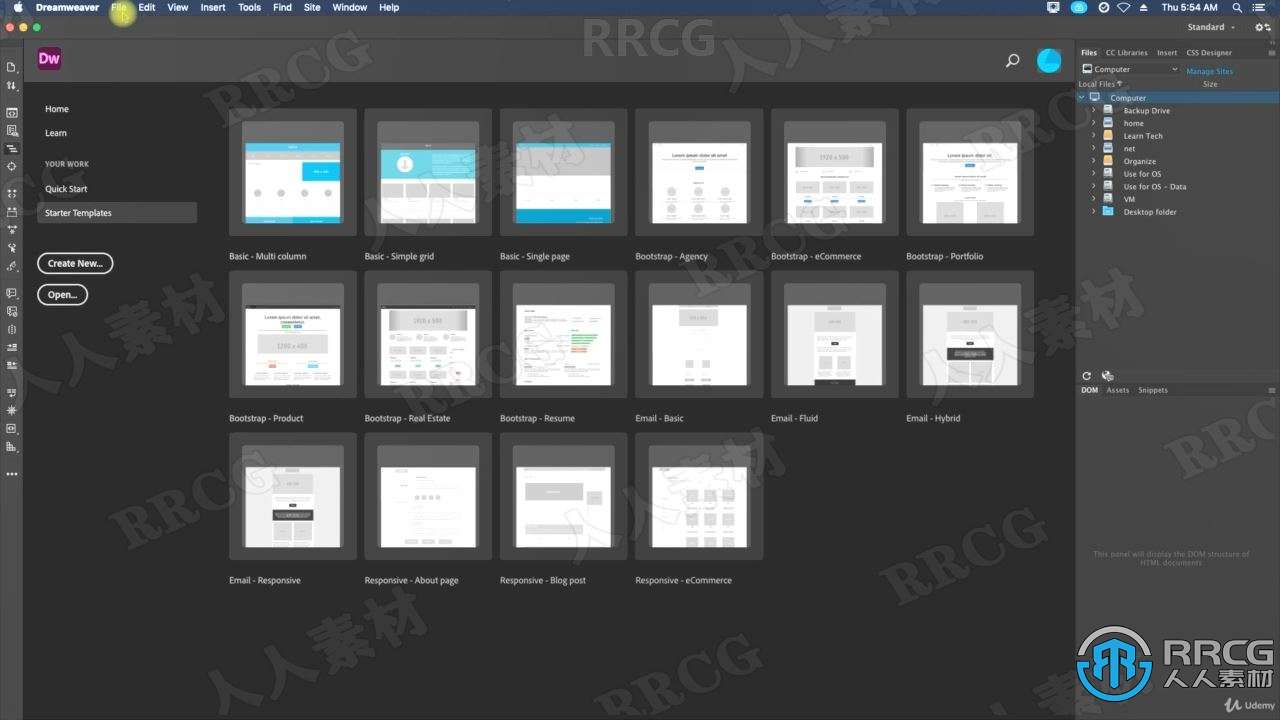Open macOS Spotlight search icon
1280x720 pixels.
[1237, 7]
